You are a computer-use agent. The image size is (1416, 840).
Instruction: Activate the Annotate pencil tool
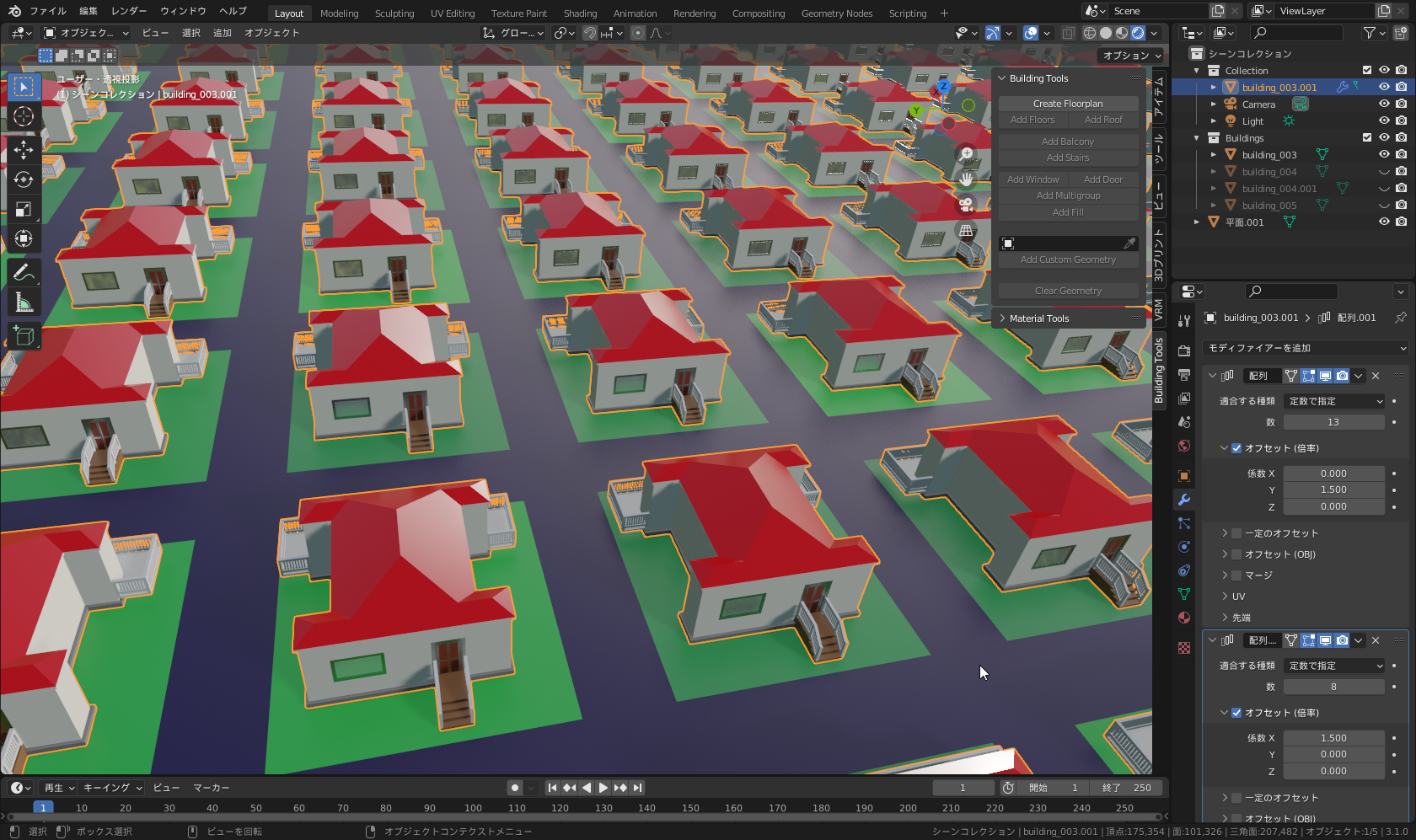[24, 273]
